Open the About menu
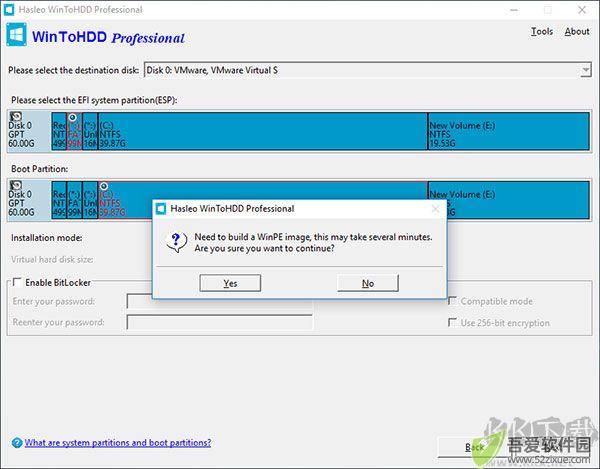600x469 pixels. [577, 31]
